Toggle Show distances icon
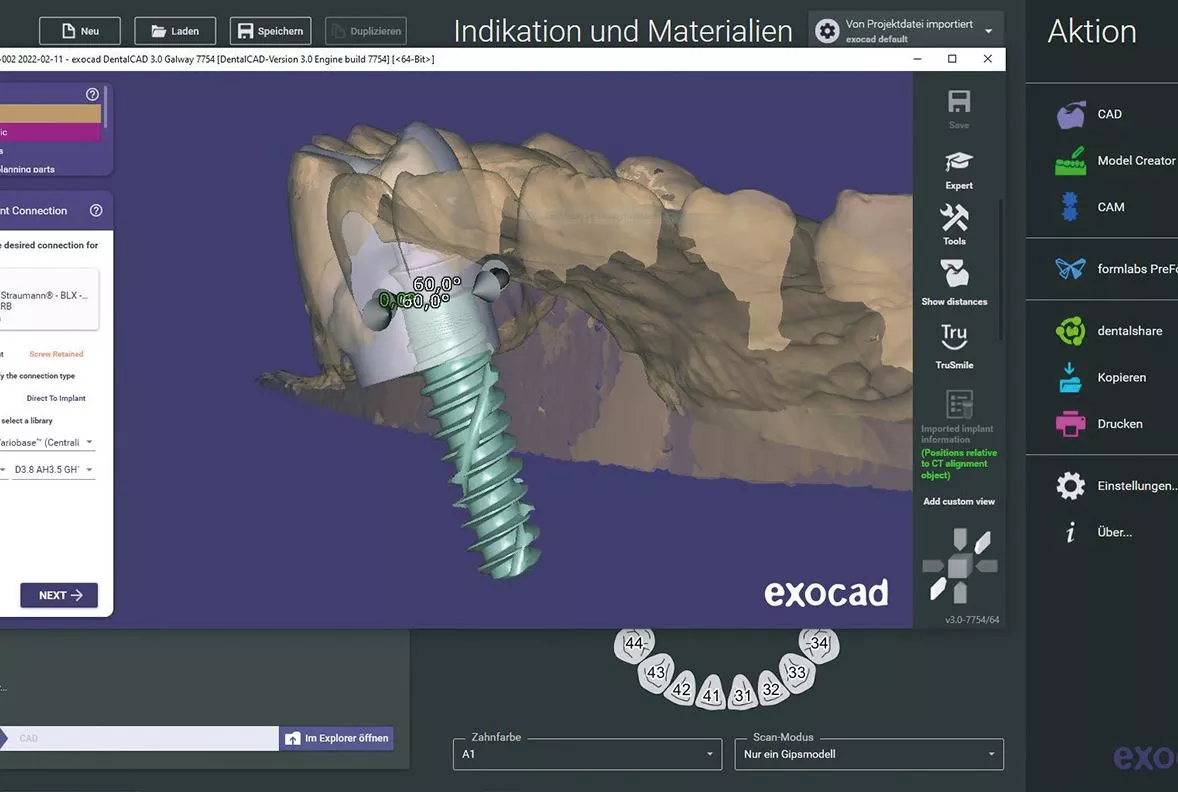This screenshot has width=1178, height=792. pyautogui.click(x=955, y=274)
